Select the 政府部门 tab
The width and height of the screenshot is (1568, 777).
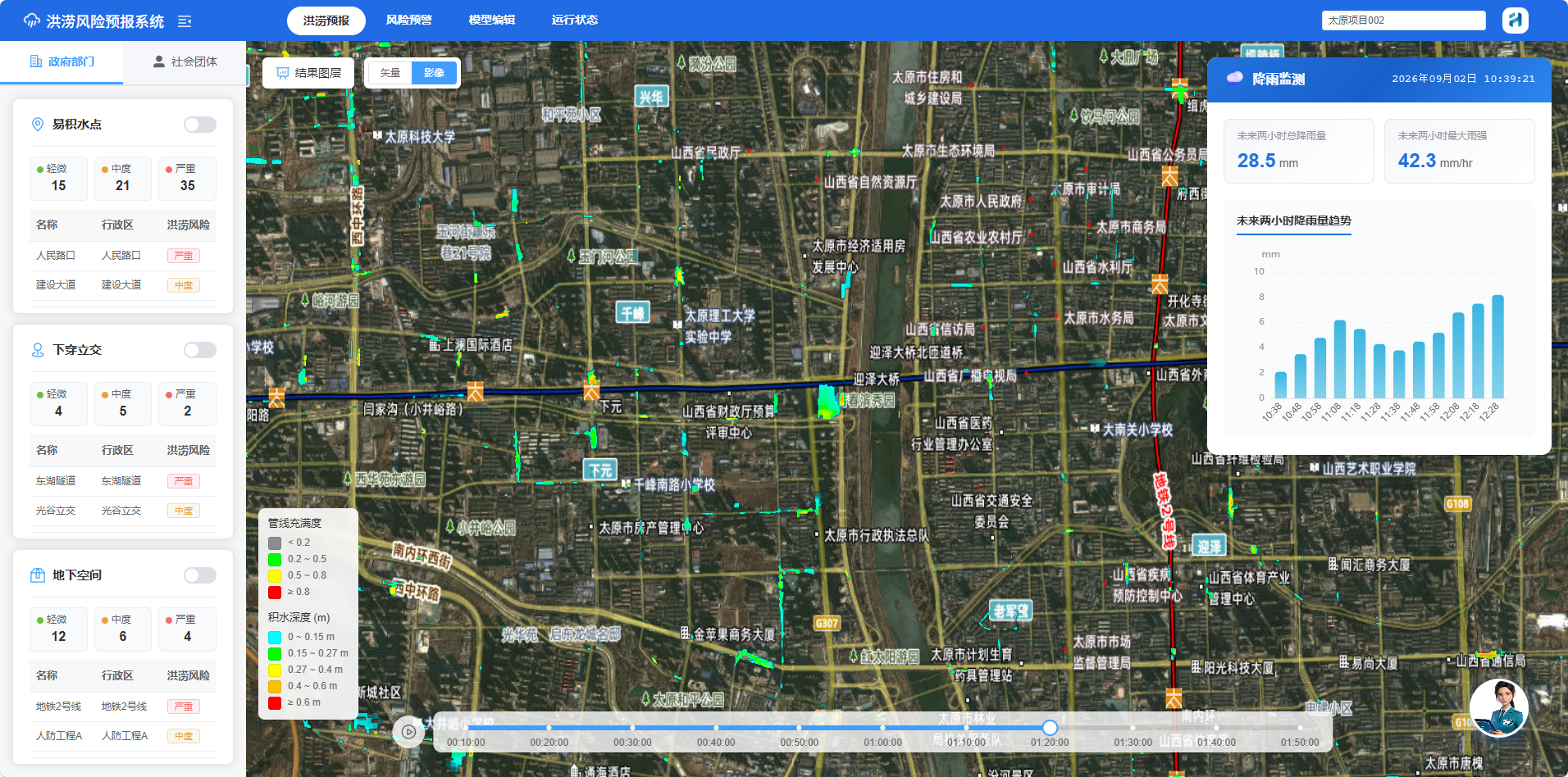coord(62,62)
